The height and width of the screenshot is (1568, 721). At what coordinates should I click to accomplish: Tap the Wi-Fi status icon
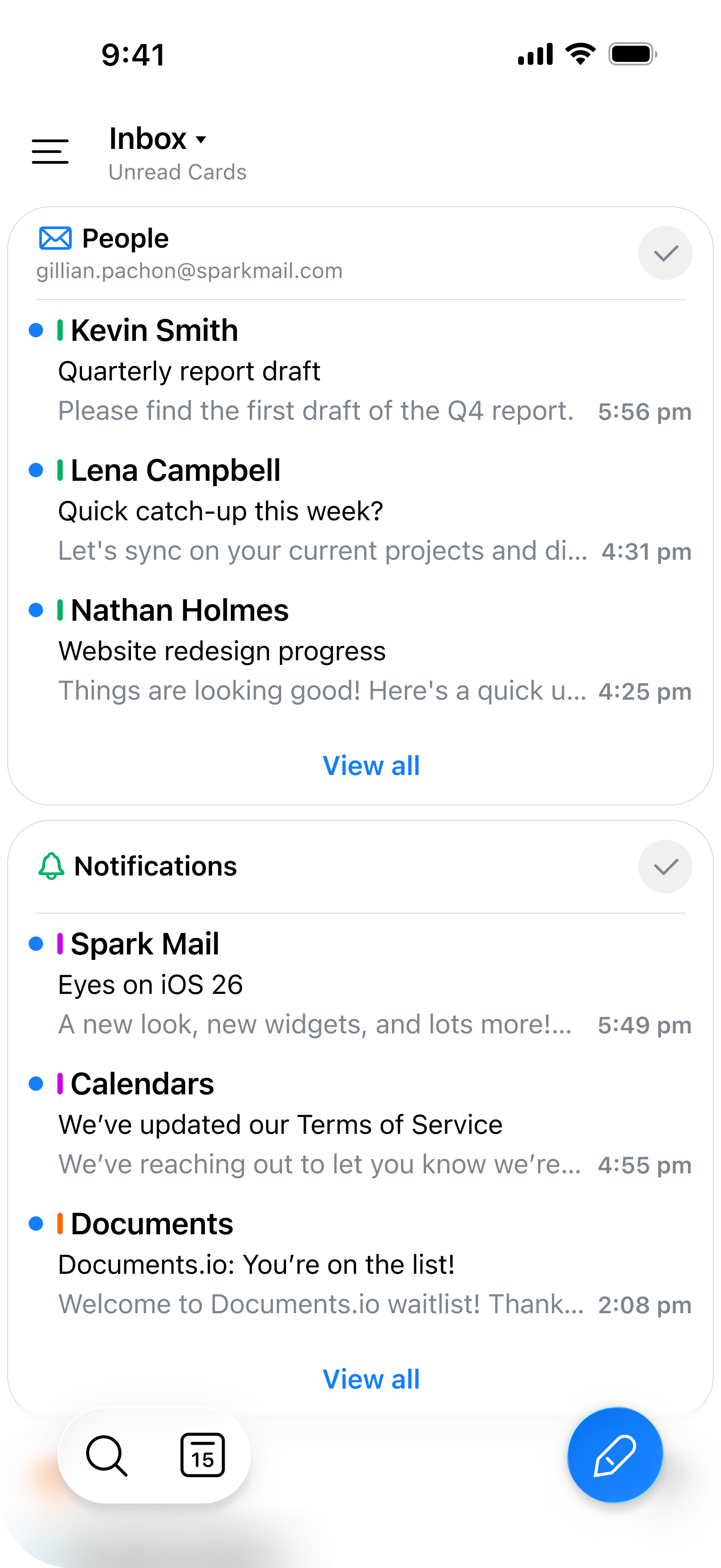[581, 54]
